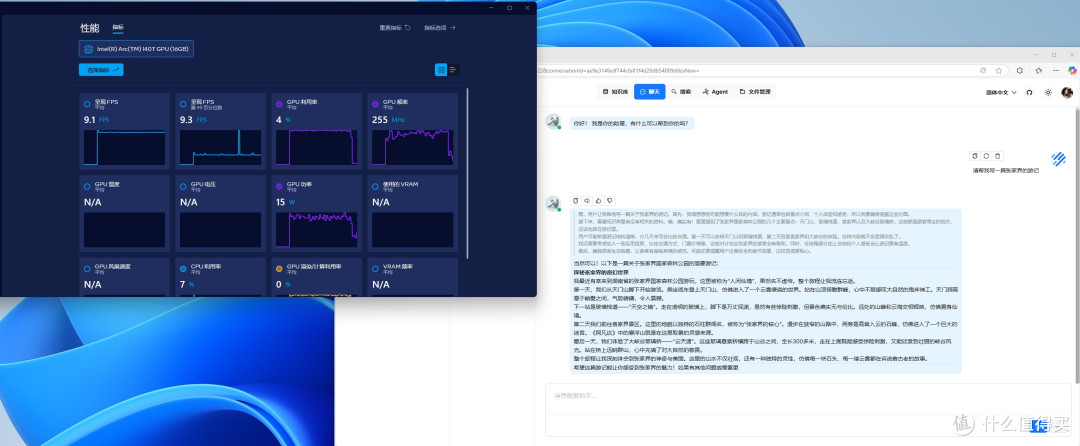1080x446 pixels.
Task: Toggle the GPU 利用率 metric circle
Action: 279,104
